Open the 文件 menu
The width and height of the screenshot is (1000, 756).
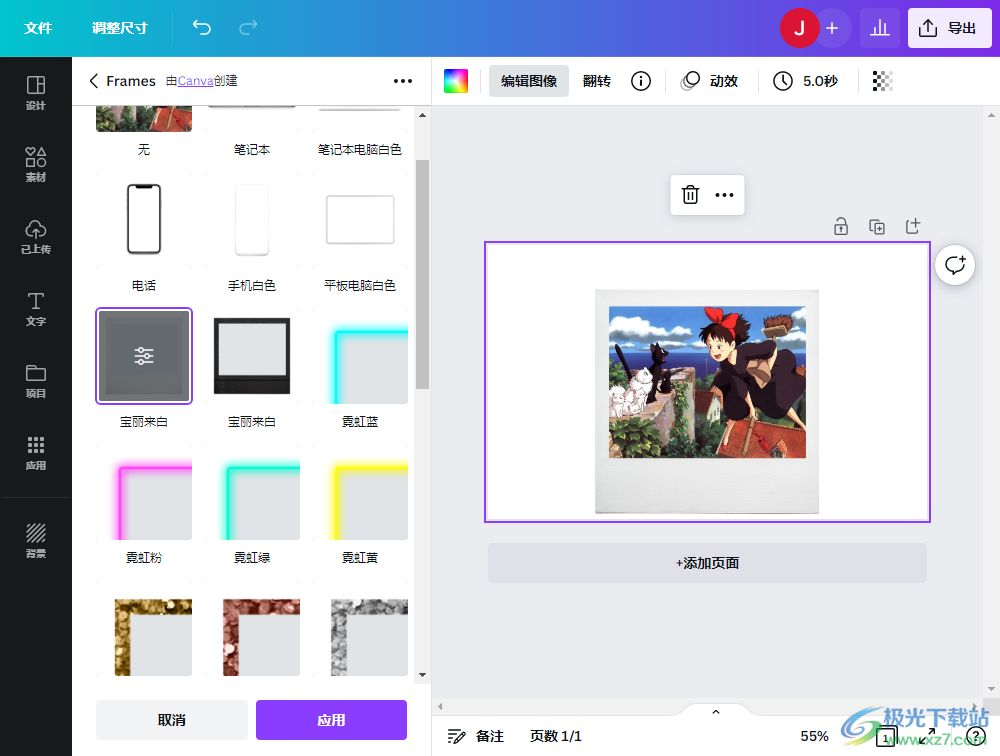point(38,28)
